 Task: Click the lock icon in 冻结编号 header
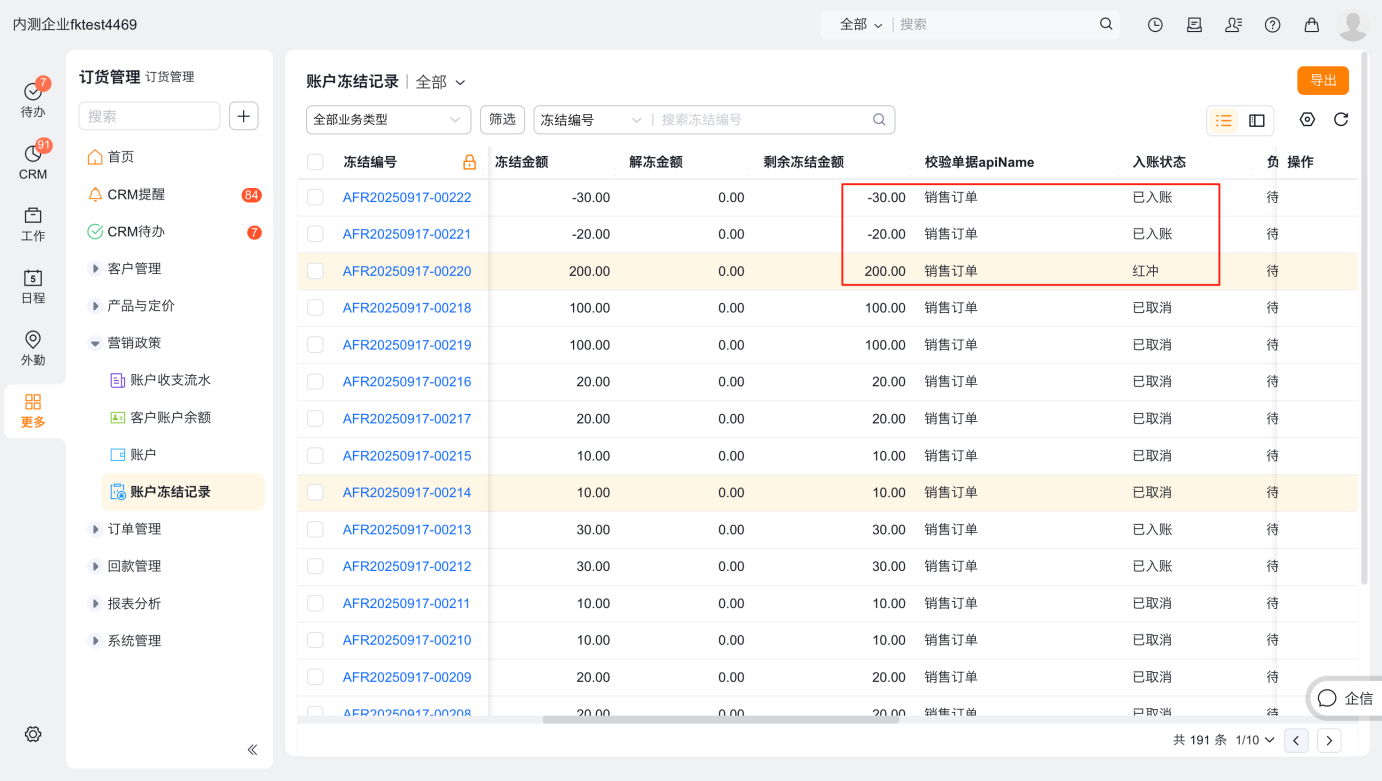pos(469,162)
